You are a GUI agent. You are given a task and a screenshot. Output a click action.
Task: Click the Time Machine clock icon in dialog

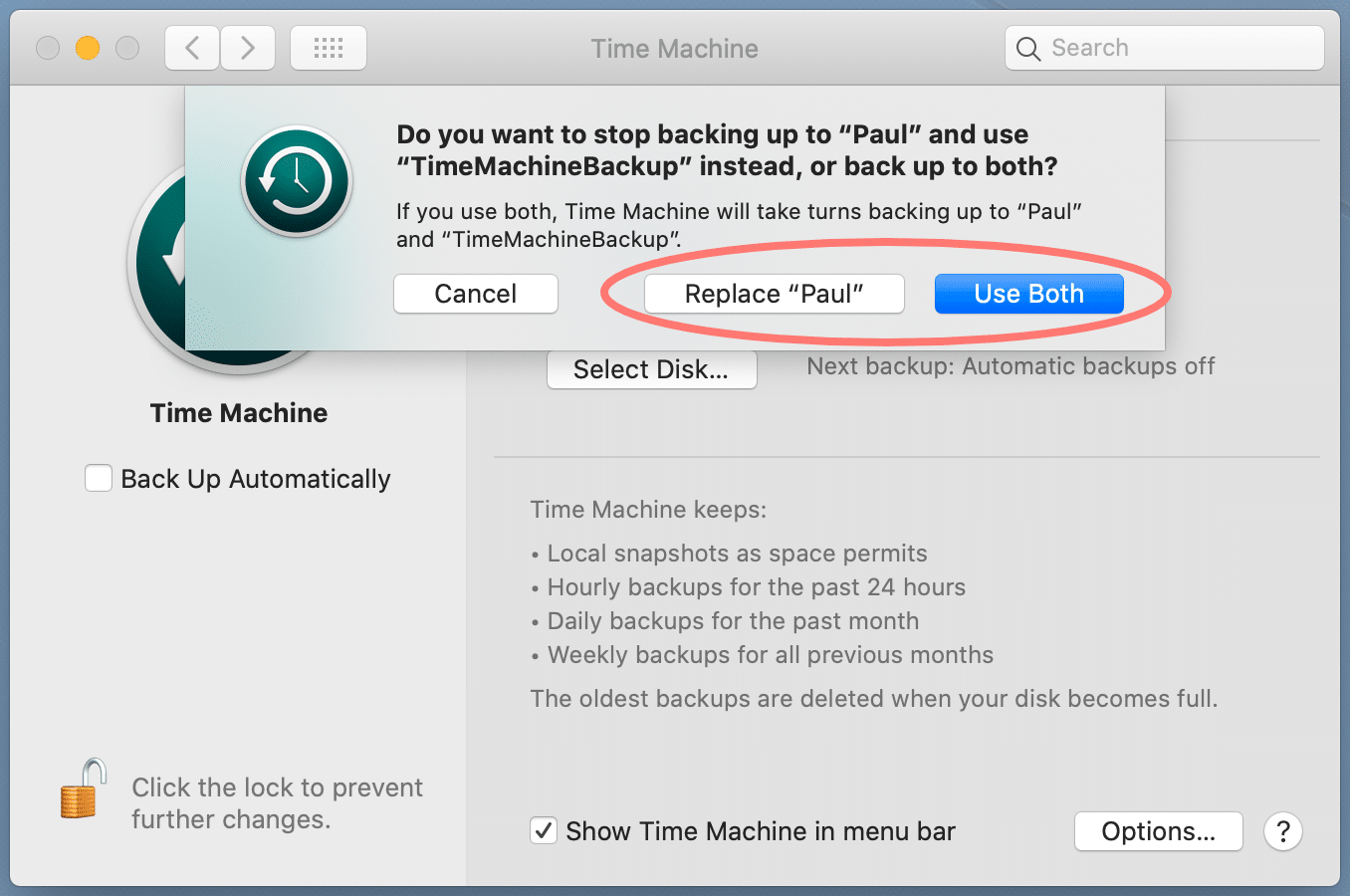[296, 181]
